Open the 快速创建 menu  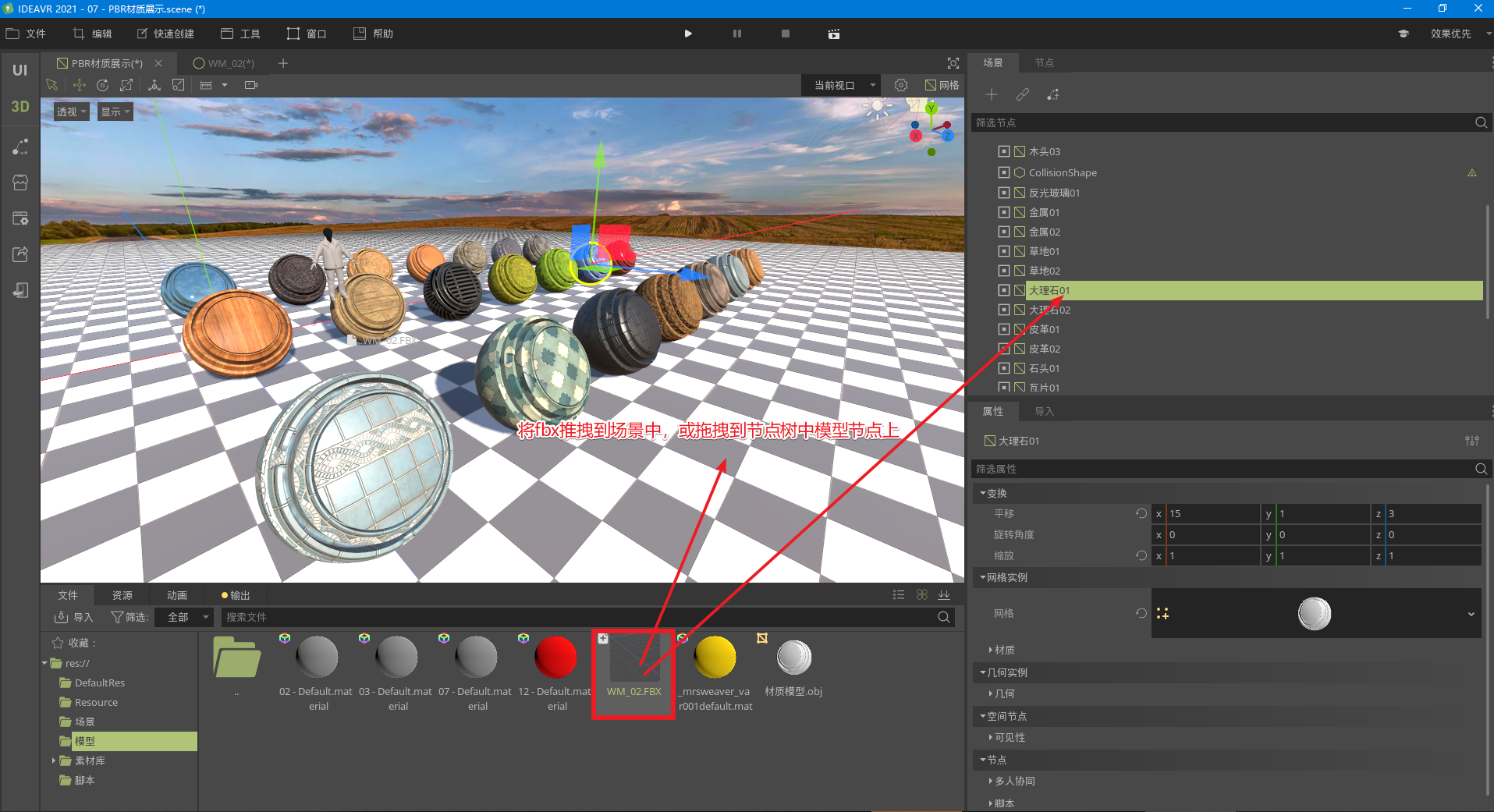[x=165, y=34]
